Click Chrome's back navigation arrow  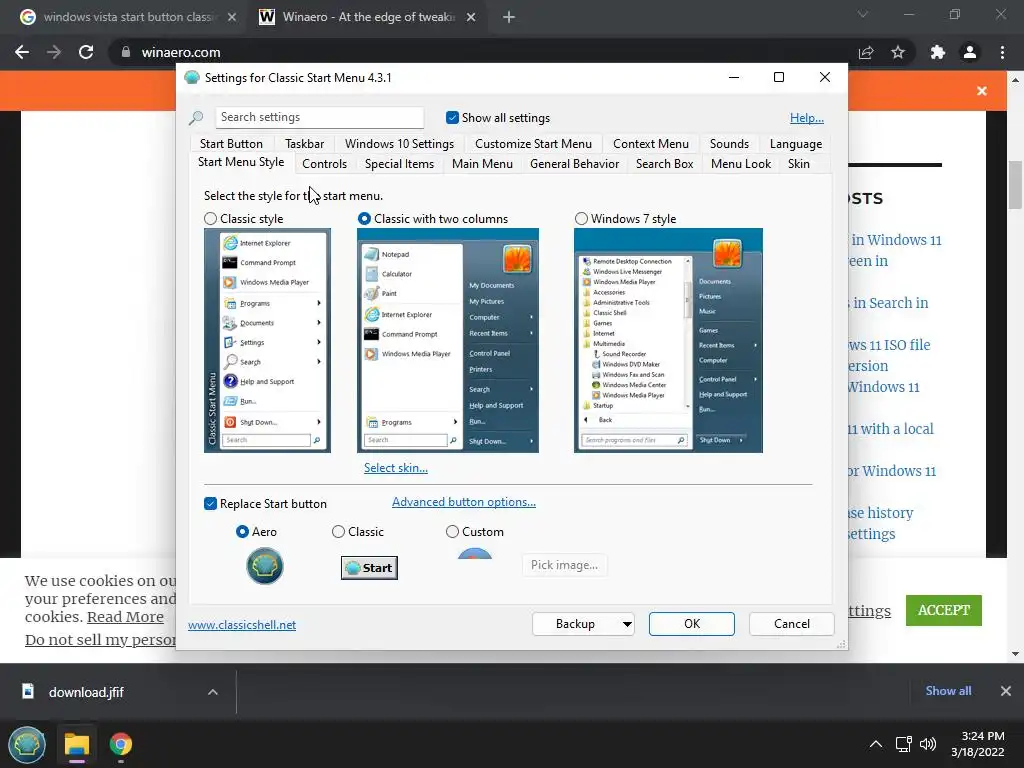22,52
